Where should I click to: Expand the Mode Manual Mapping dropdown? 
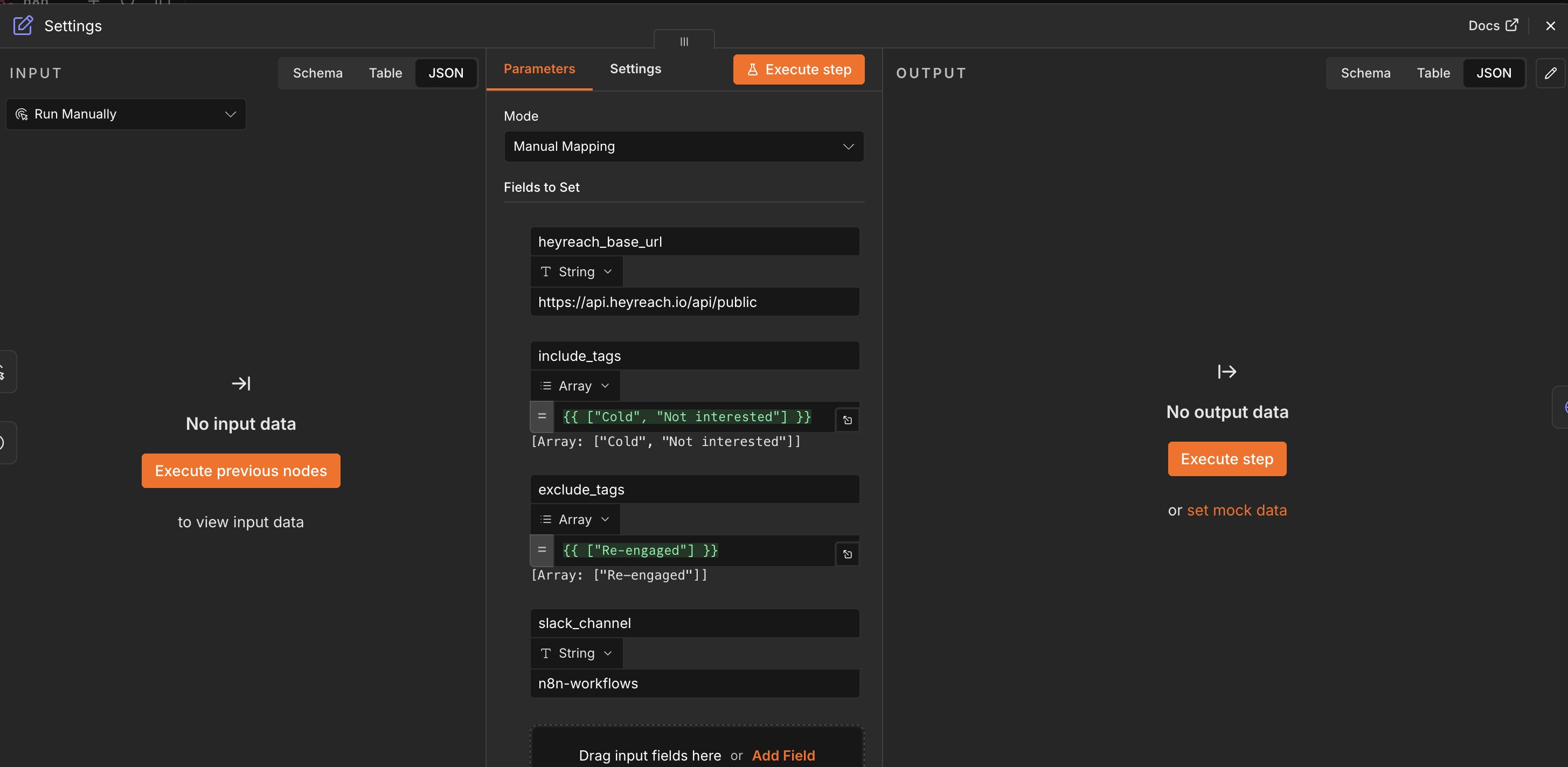(x=684, y=147)
